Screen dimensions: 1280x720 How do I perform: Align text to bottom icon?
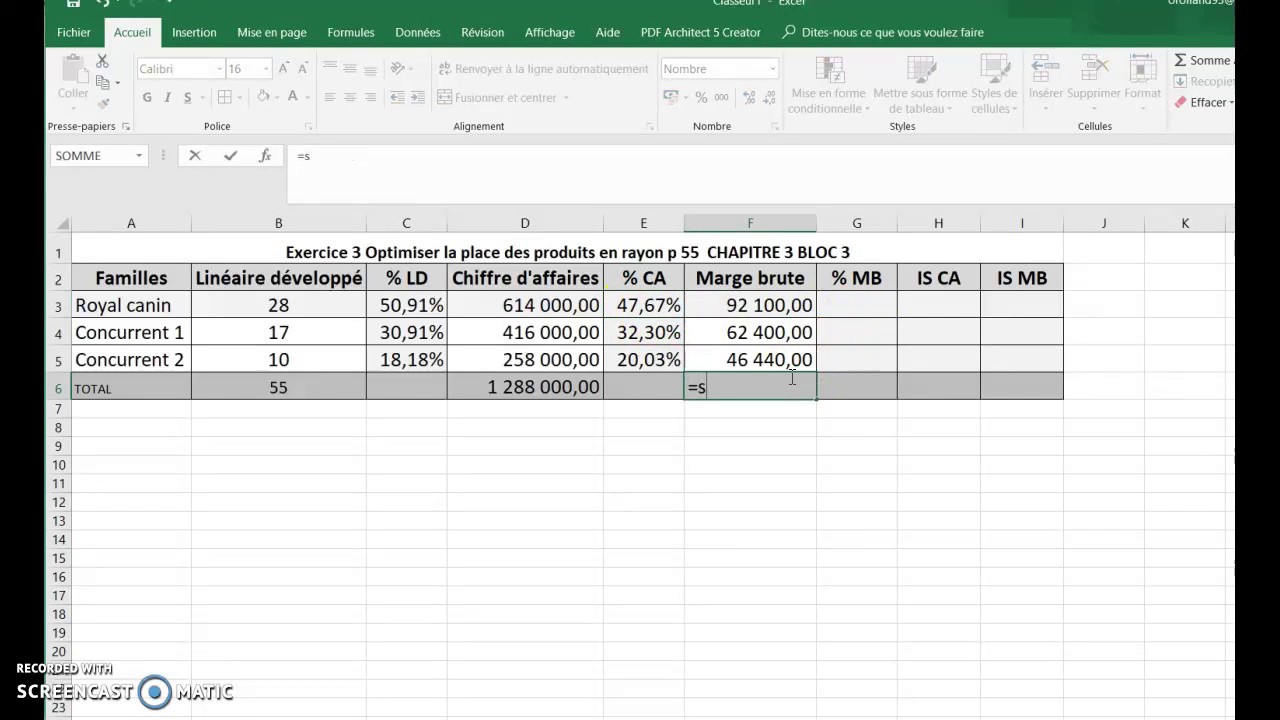pyautogui.click(x=370, y=69)
